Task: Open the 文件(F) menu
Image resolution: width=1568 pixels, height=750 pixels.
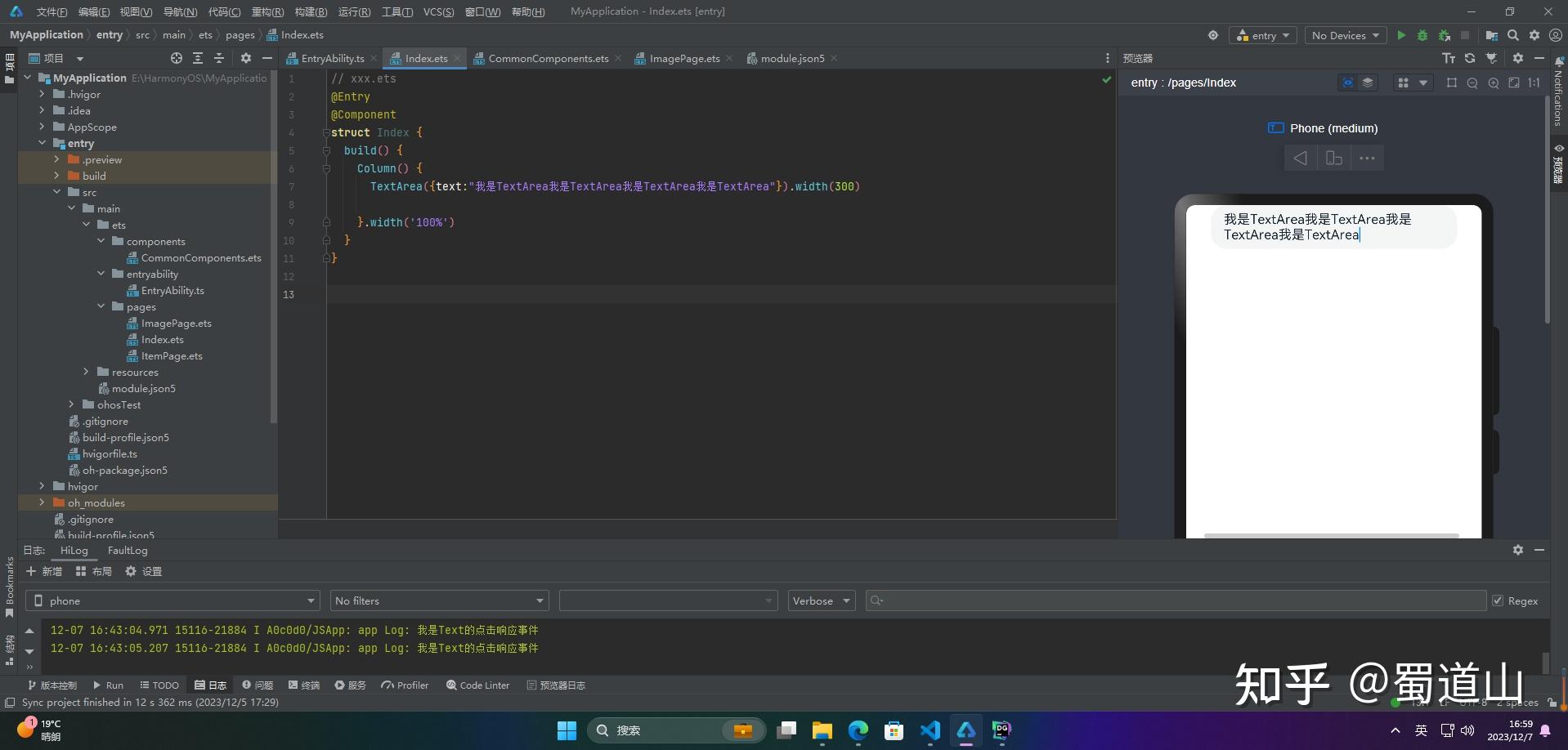Action: click(x=52, y=11)
